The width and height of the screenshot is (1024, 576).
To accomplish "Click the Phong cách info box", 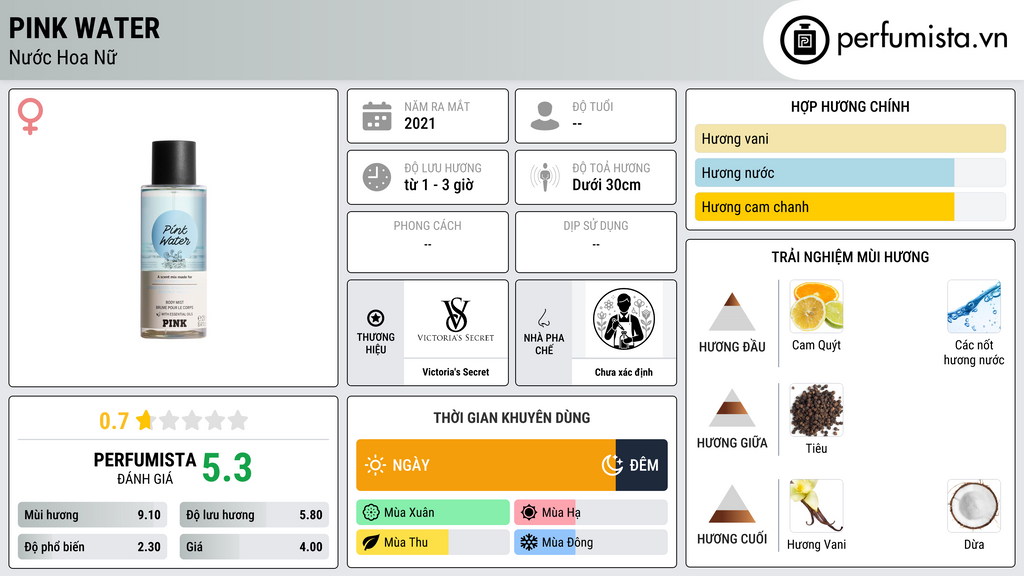I will (428, 241).
